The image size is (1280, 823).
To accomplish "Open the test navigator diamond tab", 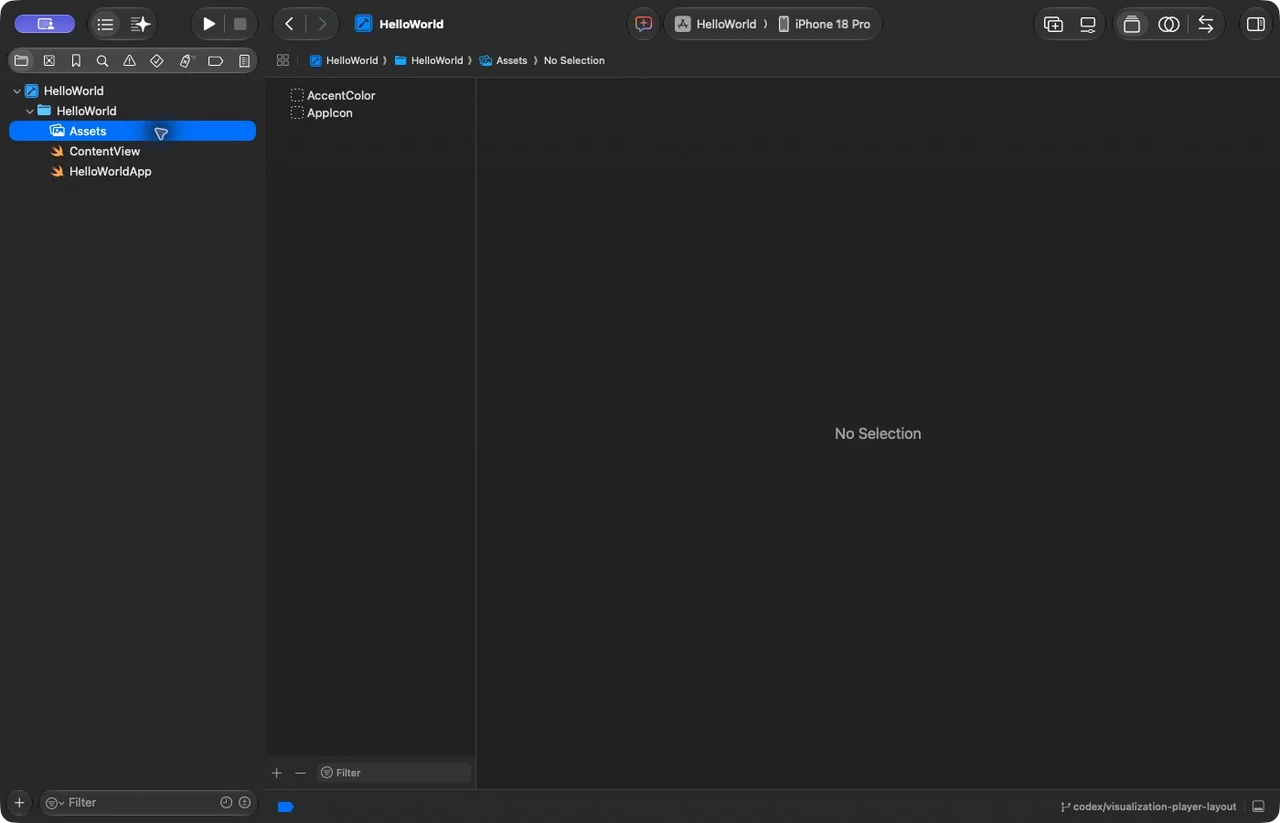I will 157,61.
